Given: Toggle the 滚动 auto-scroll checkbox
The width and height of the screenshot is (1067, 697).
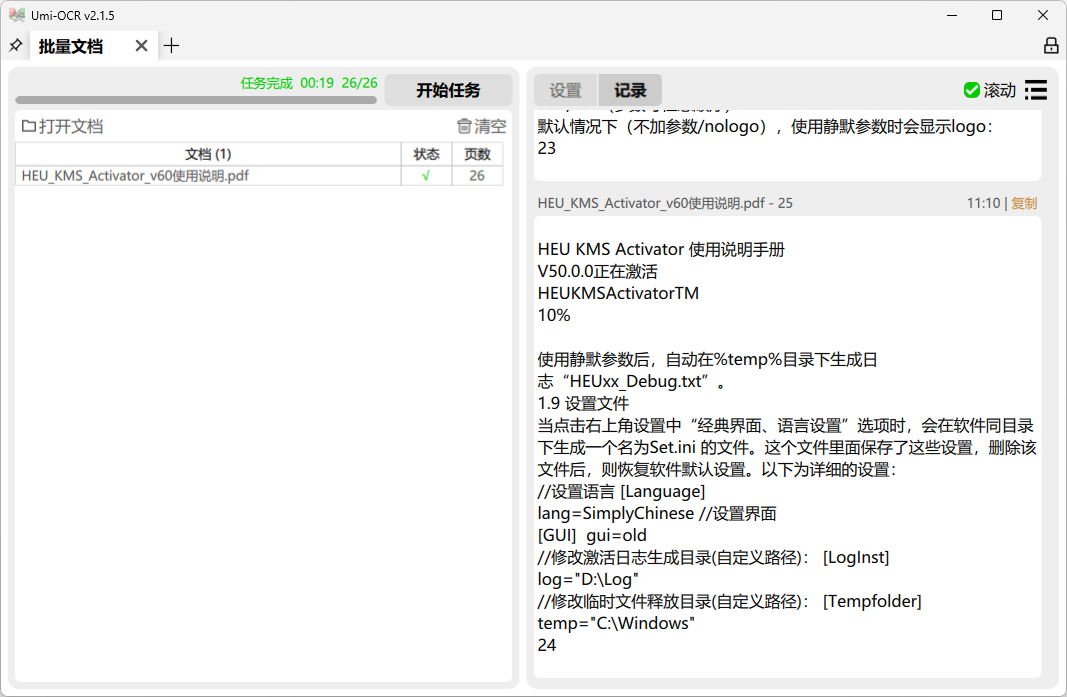Looking at the screenshot, I should coord(989,90).
